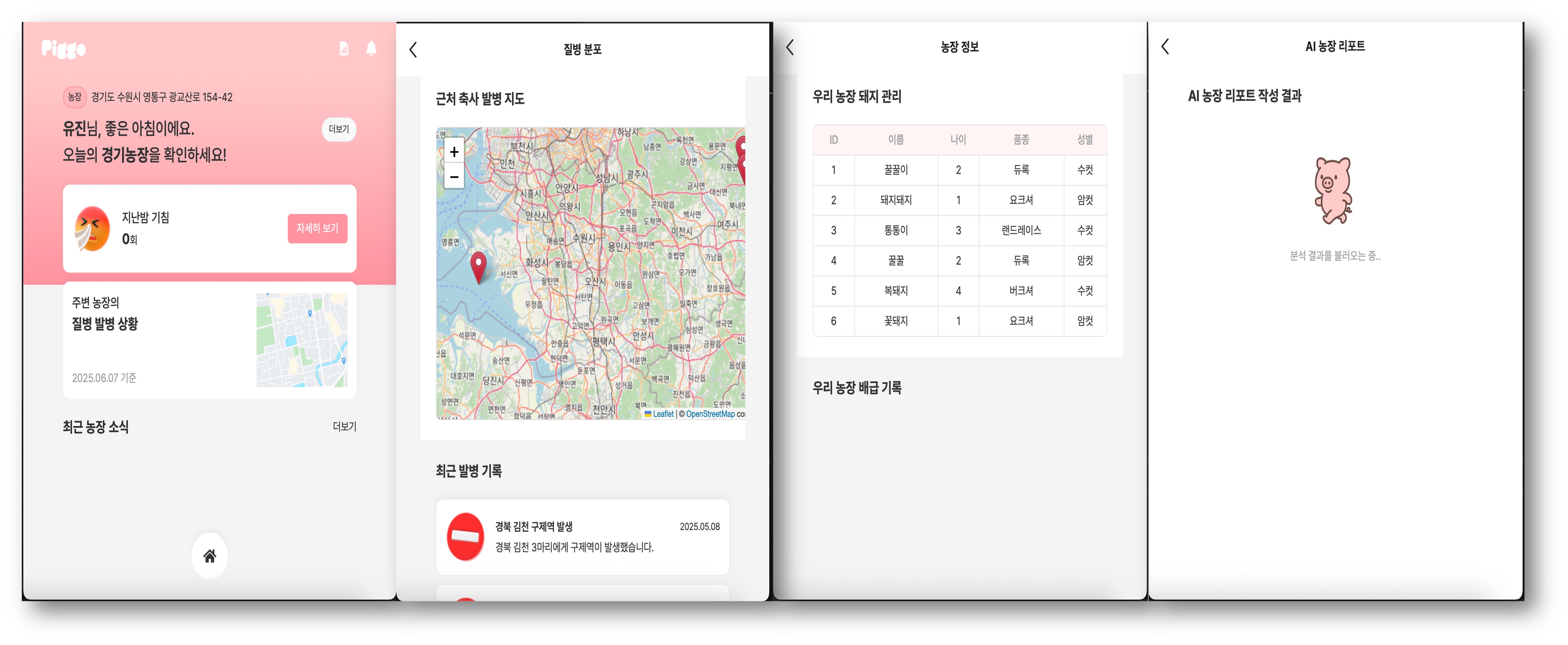1568x645 pixels.
Task: Click 랜드레이스 breed cell
Action: pyautogui.click(x=1021, y=230)
